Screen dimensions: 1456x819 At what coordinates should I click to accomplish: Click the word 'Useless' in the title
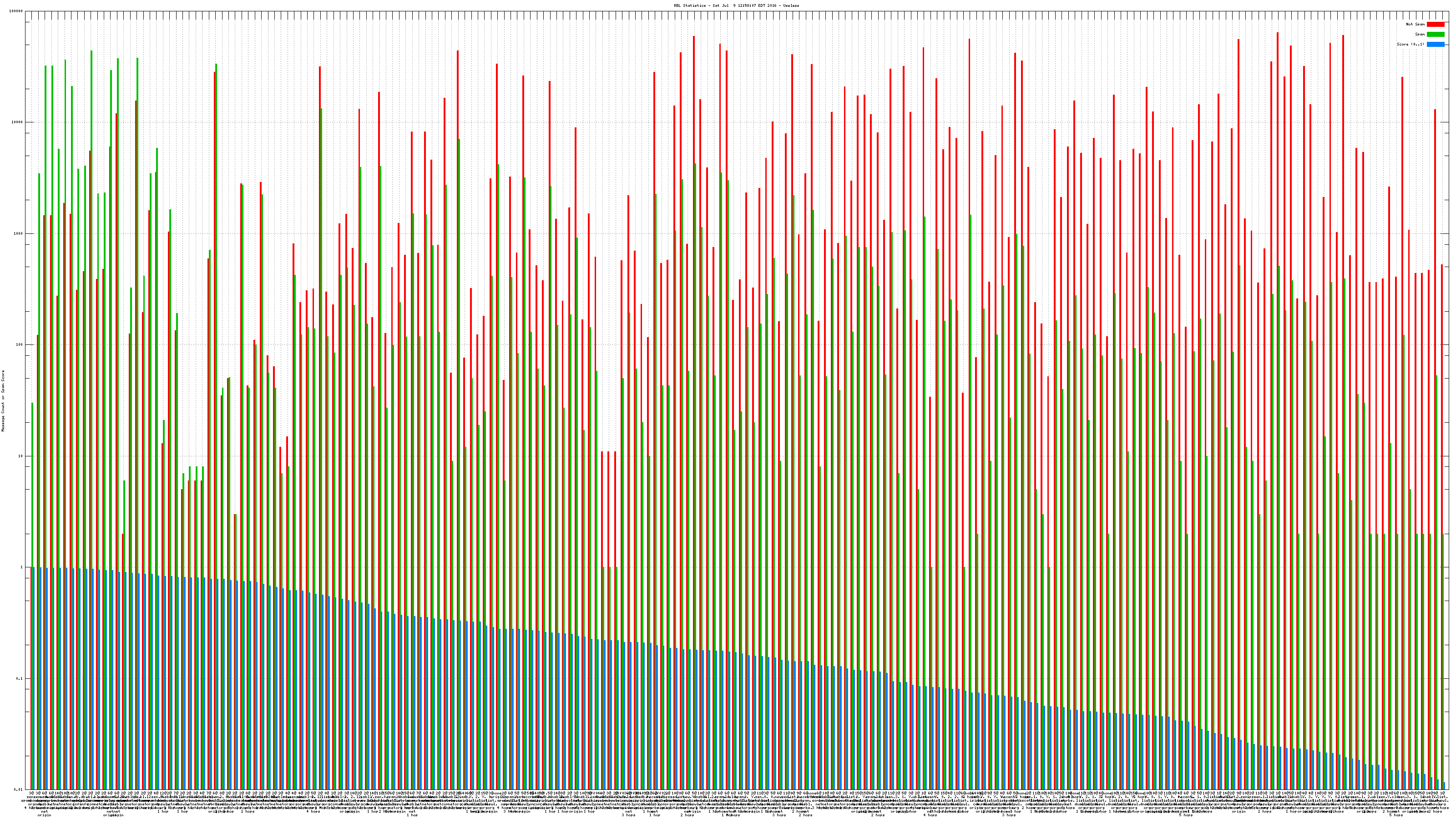point(791,5)
